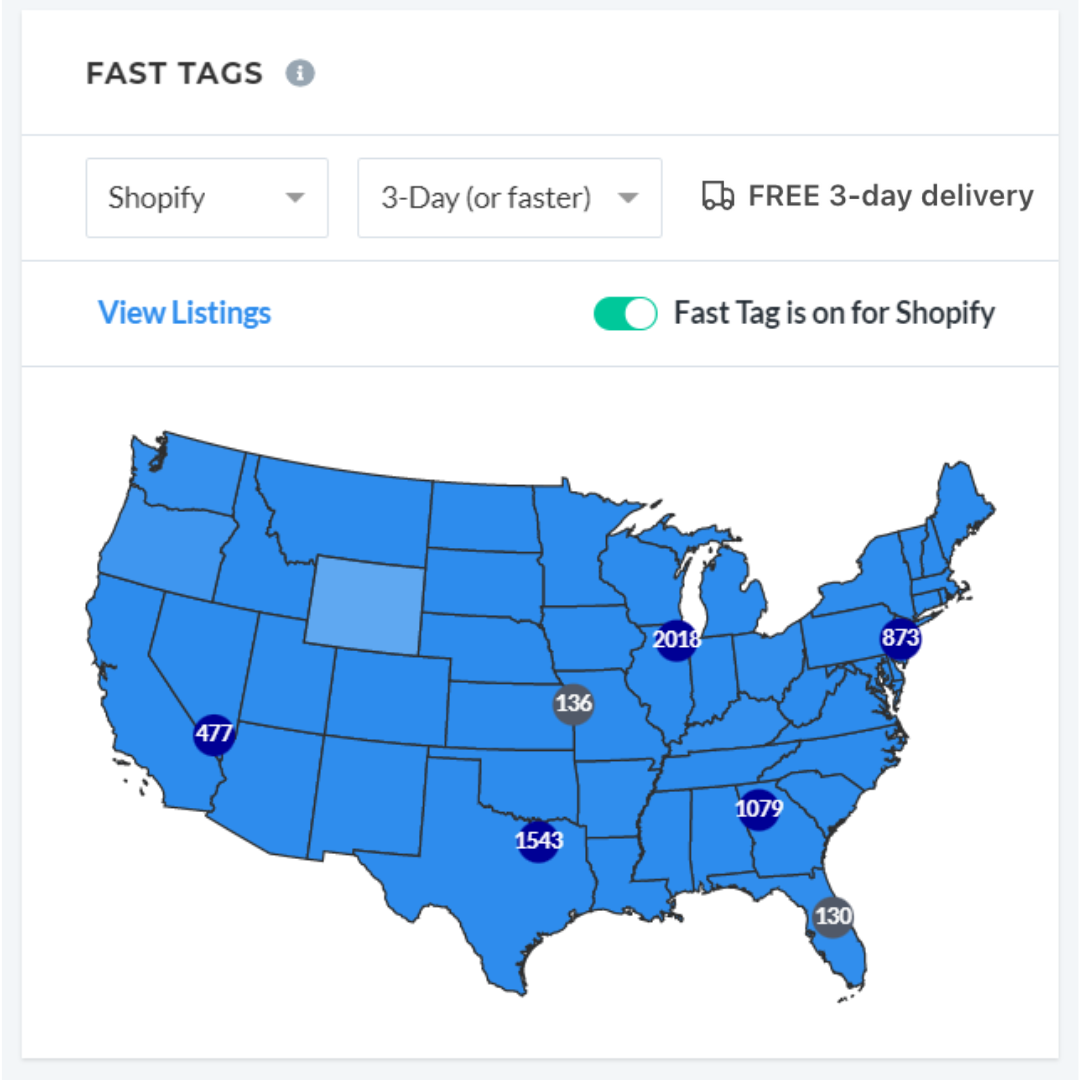Open the 3-Day (or faster) dropdown
Image resolution: width=1080 pixels, height=1080 pixels.
509,198
